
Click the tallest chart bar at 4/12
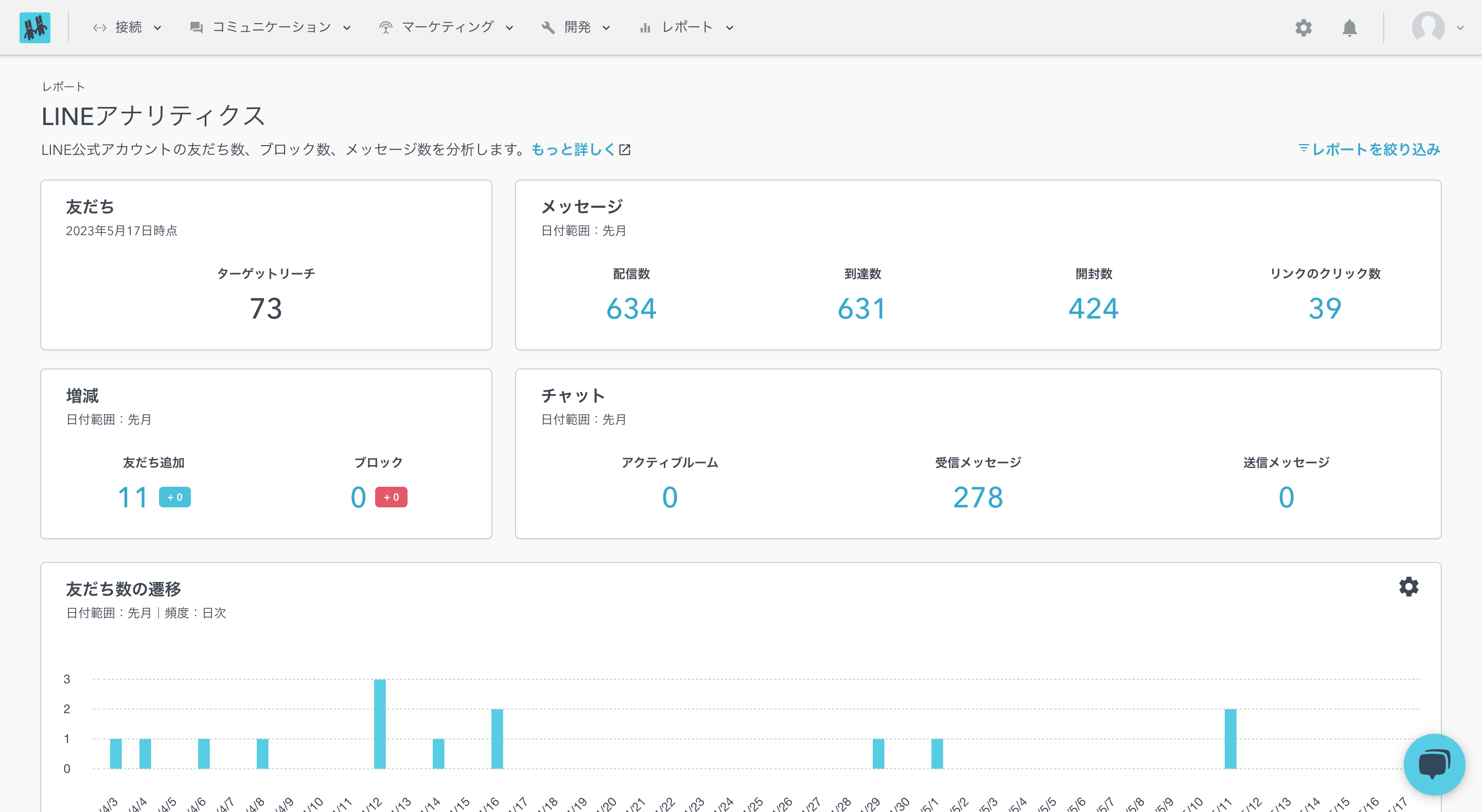[380, 724]
